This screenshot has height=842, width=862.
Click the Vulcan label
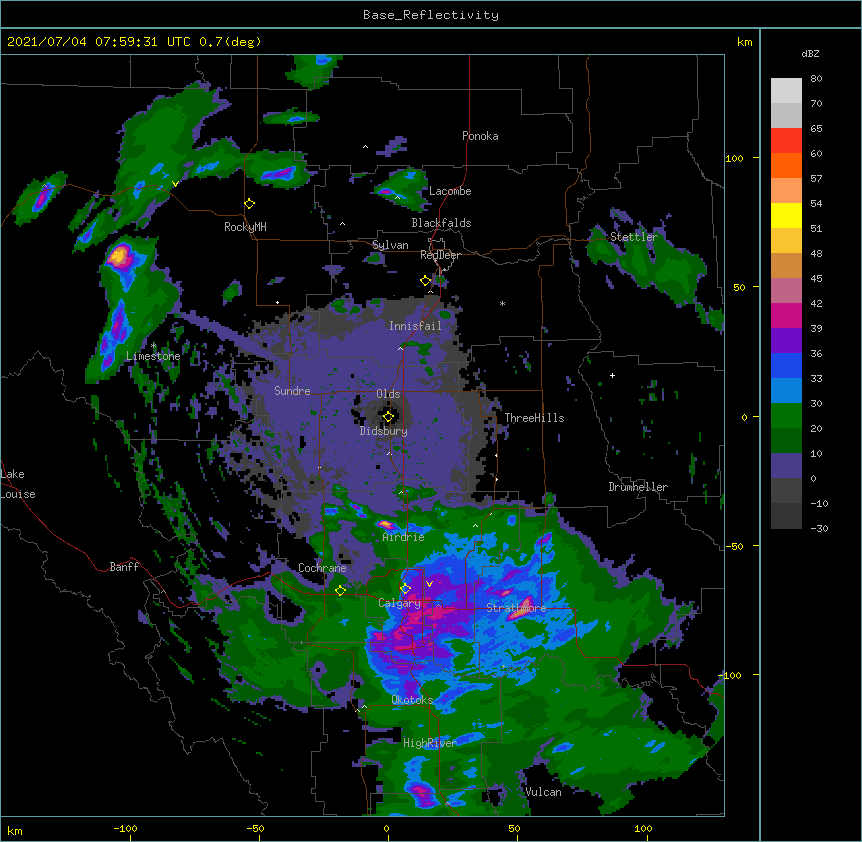click(x=543, y=792)
